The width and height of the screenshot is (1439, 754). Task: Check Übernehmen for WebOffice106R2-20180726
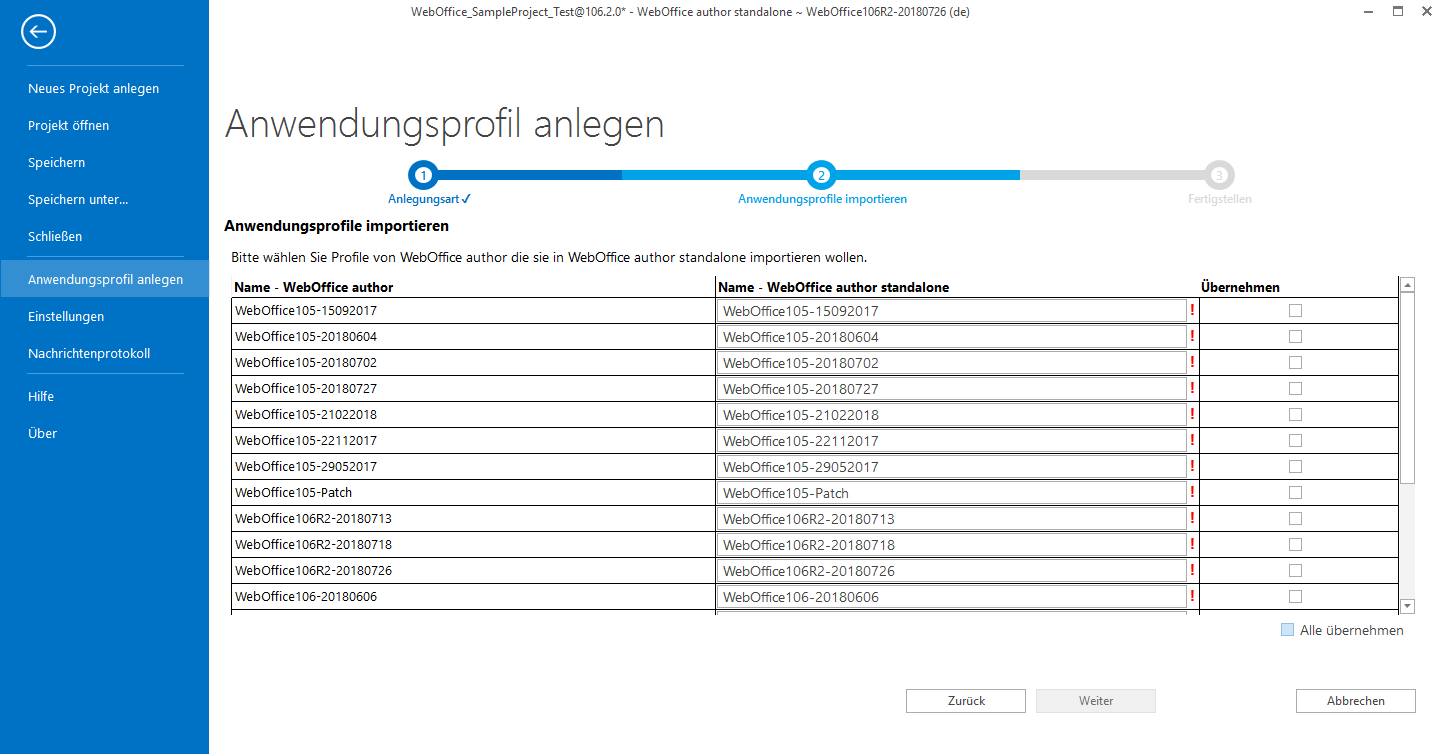[1296, 570]
